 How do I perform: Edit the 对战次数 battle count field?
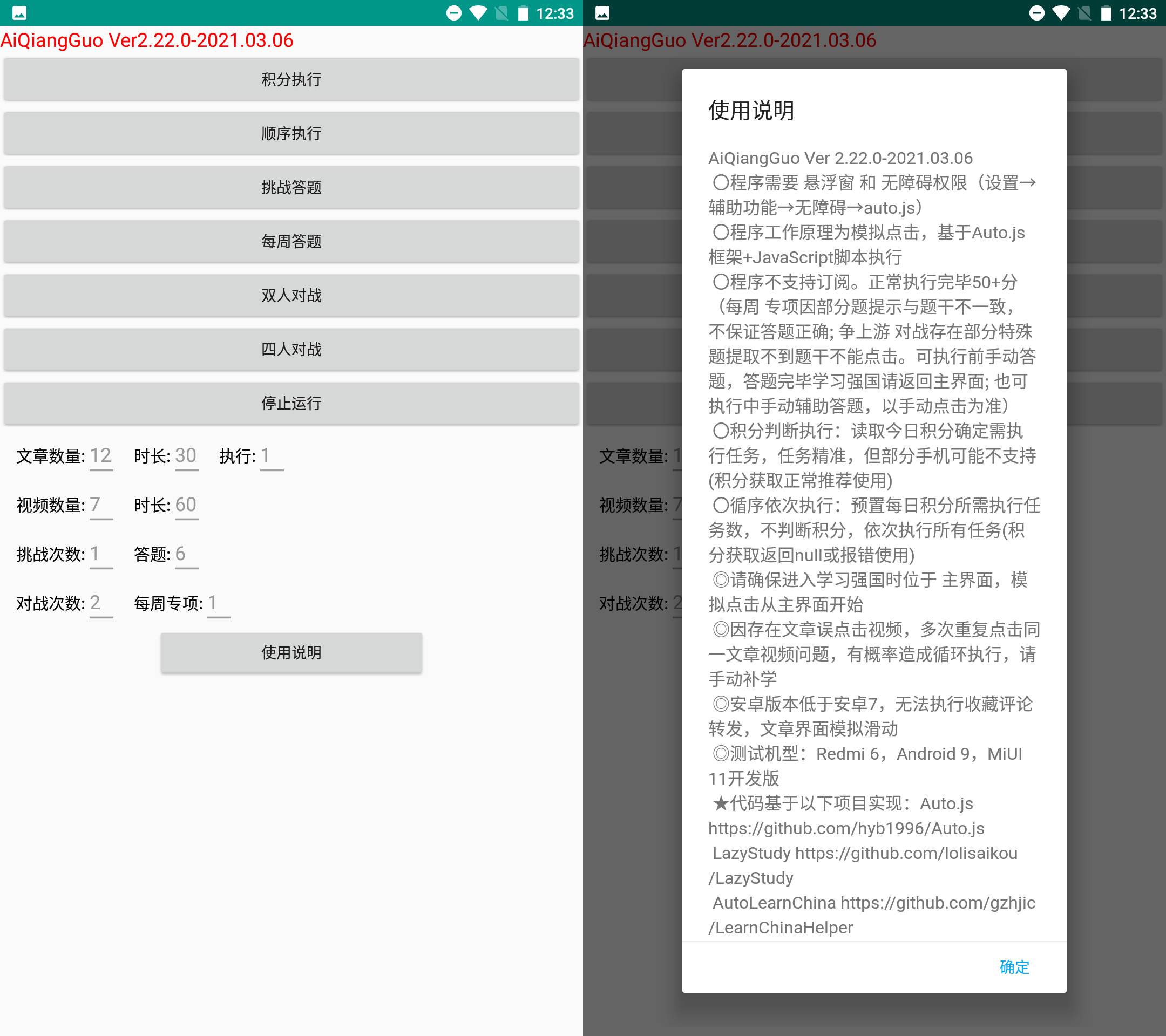(101, 603)
